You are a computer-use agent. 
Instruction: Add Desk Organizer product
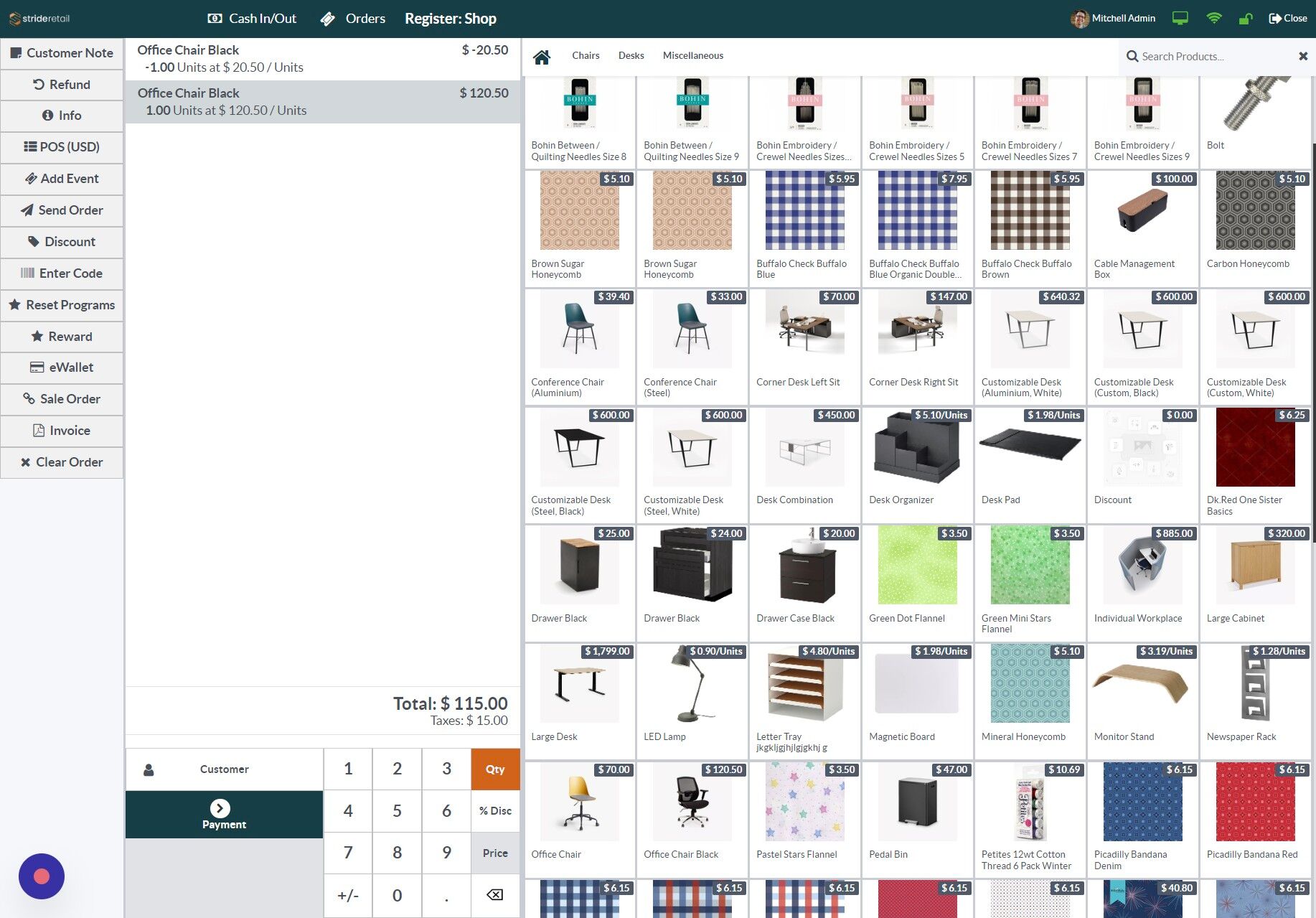pos(918,464)
